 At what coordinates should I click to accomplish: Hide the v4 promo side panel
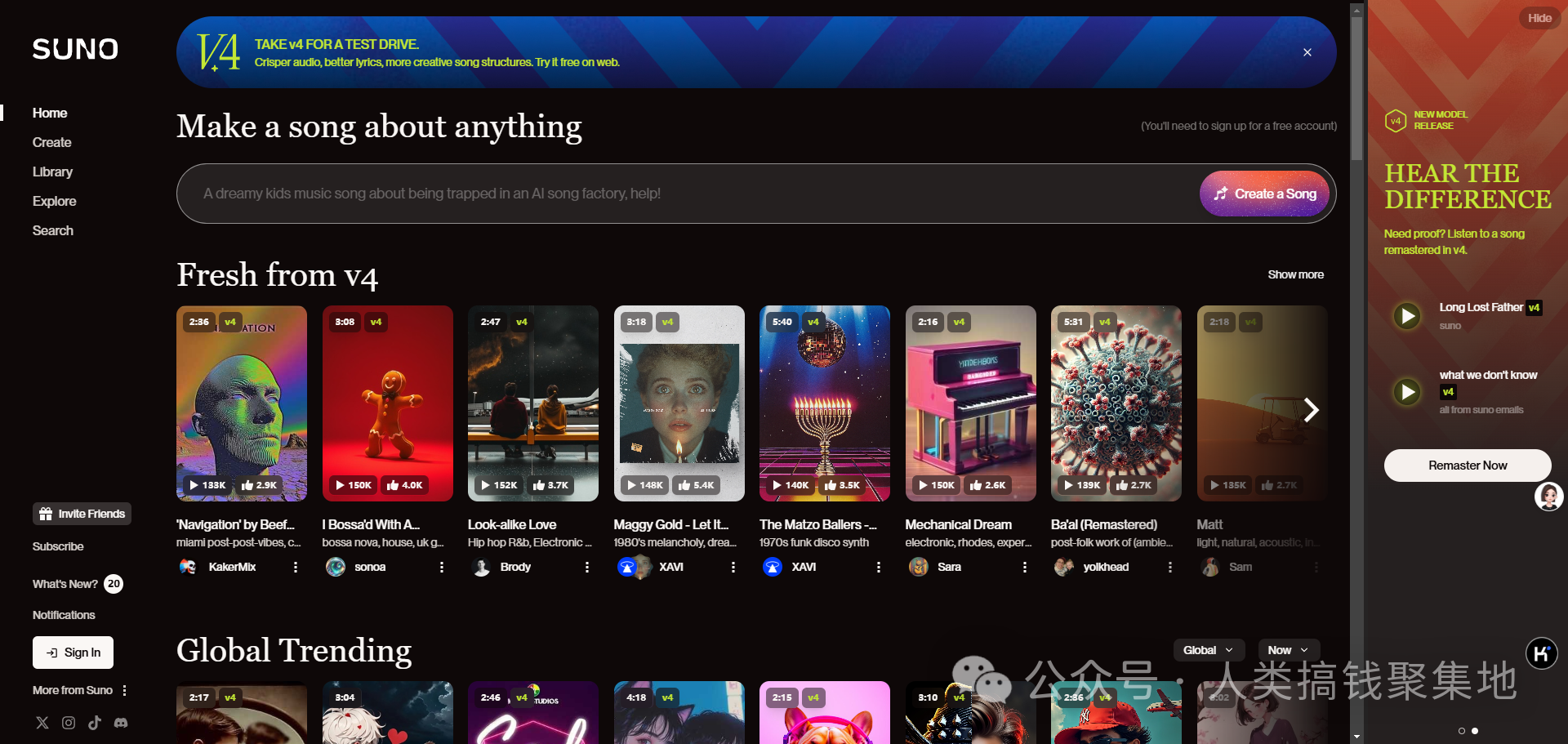pyautogui.click(x=1539, y=18)
